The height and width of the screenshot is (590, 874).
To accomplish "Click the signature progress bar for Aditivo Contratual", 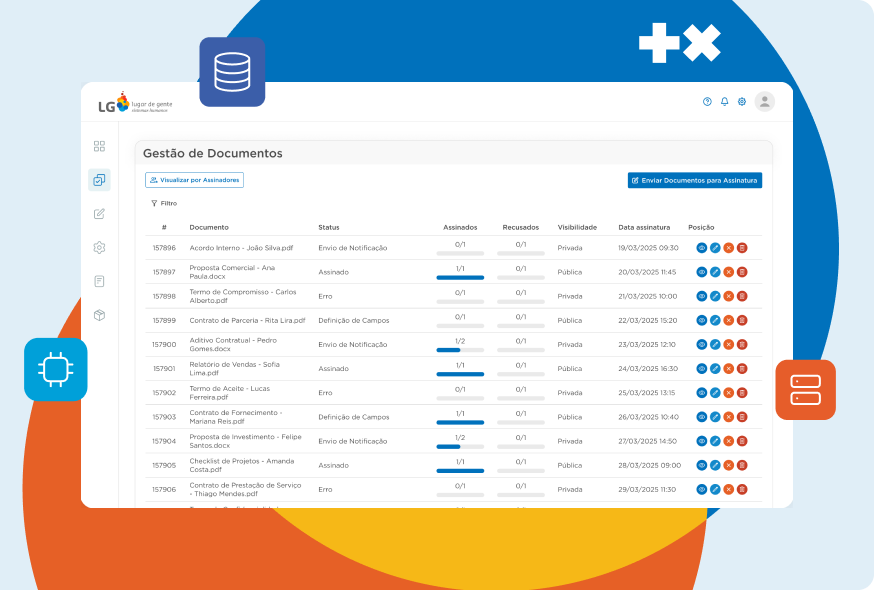I will click(460, 349).
